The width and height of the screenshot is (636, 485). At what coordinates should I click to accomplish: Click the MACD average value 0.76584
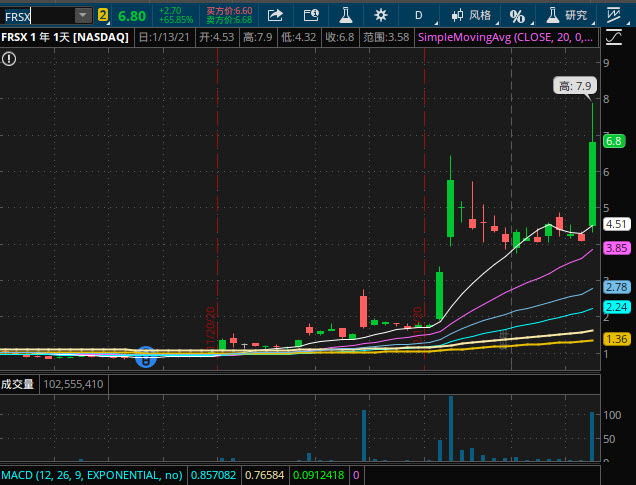click(264, 475)
